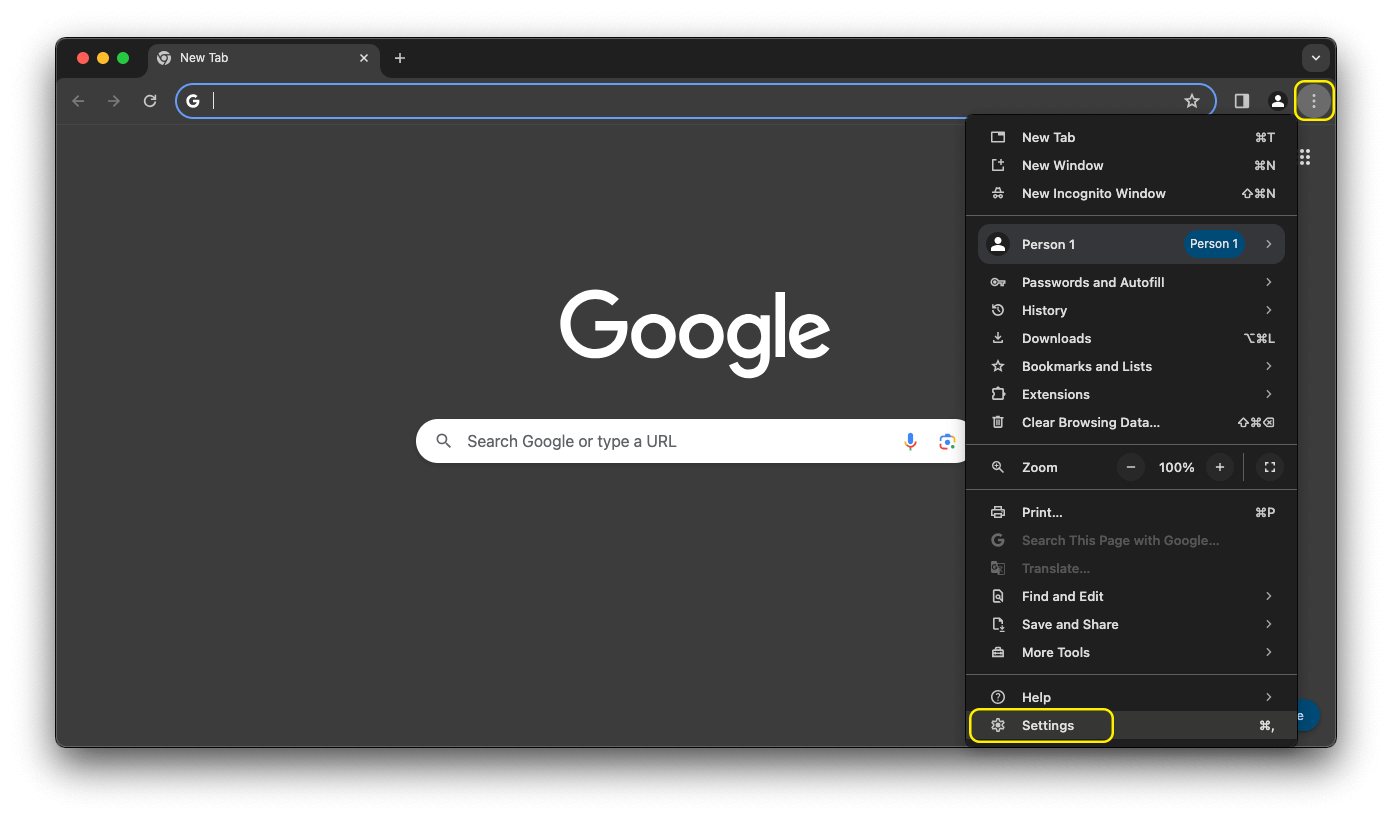Search by image using the Google Lens icon

947,441
